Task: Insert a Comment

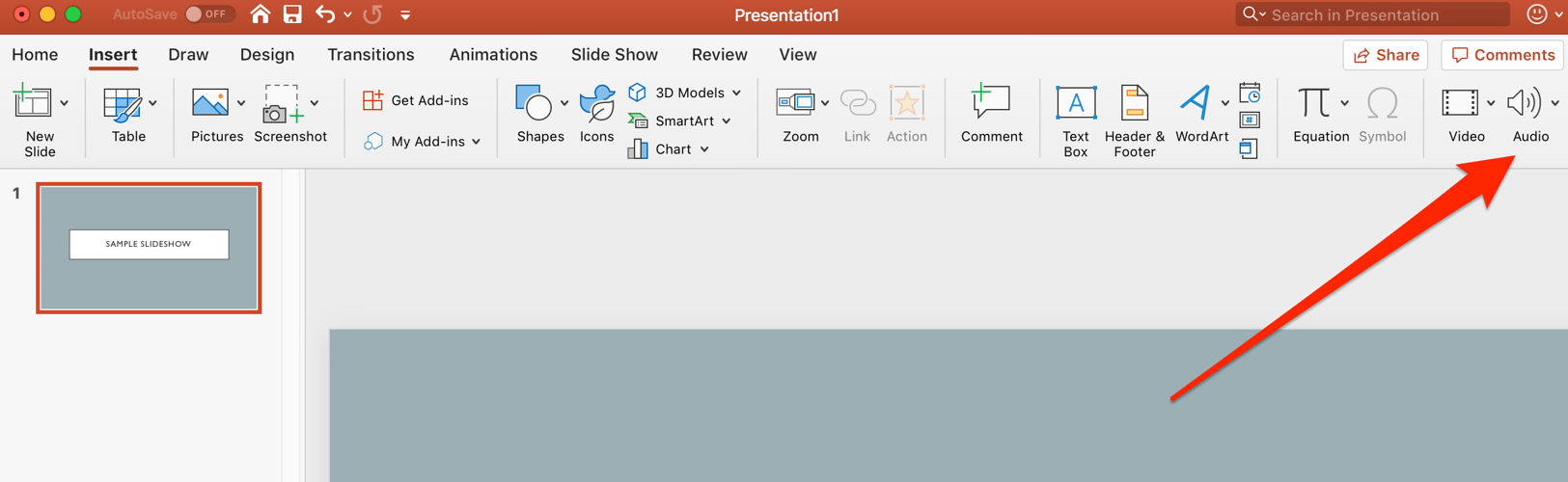Action: 991,115
